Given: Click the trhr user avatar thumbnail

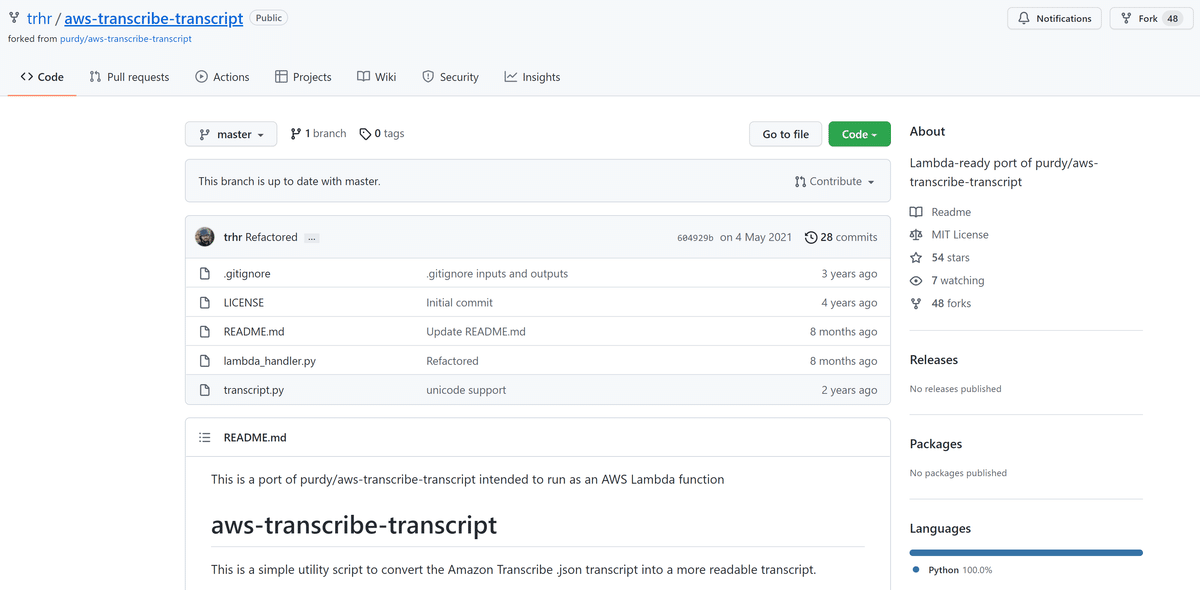Looking at the screenshot, I should pyautogui.click(x=204, y=237).
